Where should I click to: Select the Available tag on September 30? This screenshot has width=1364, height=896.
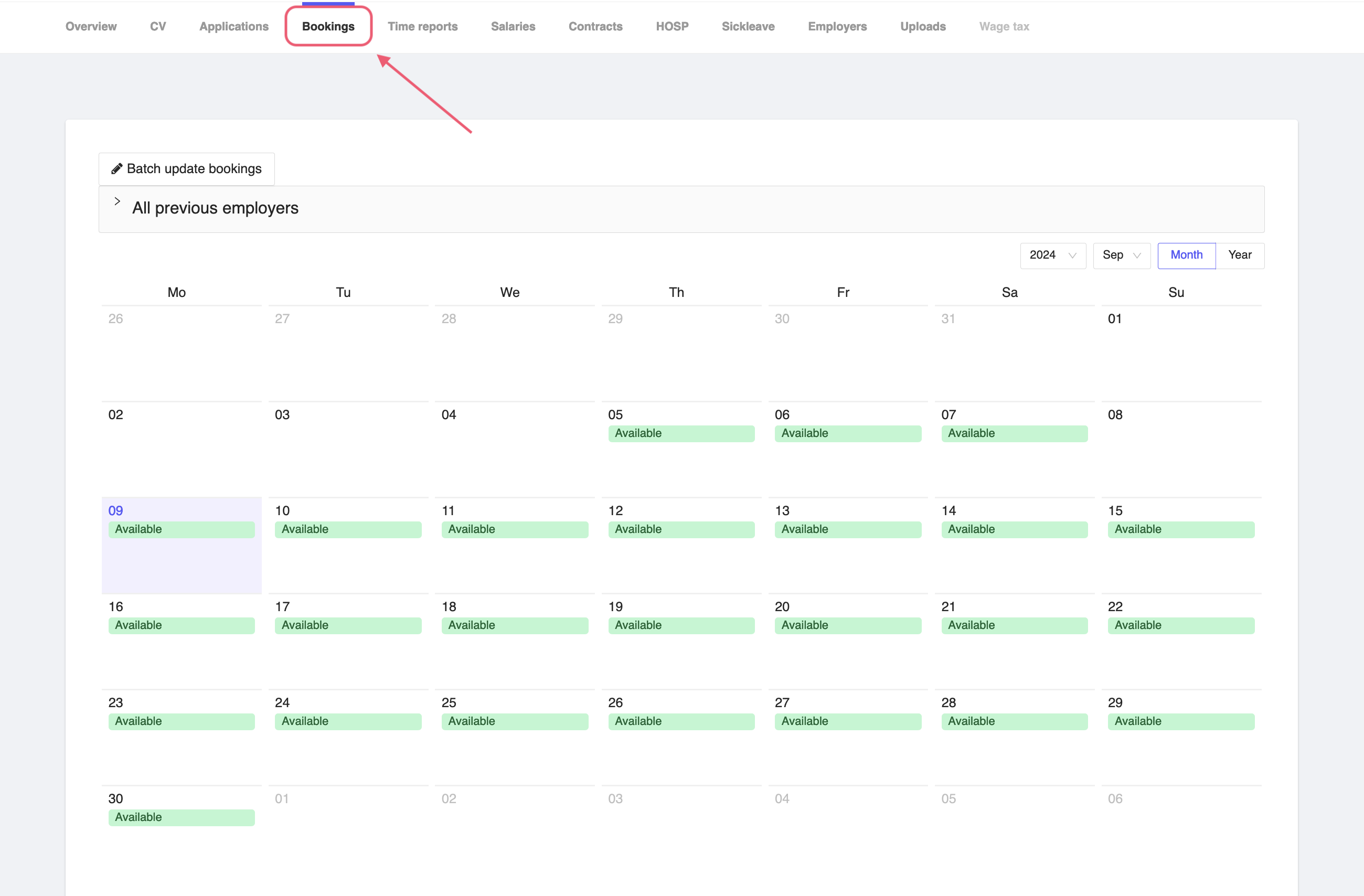tap(181, 817)
